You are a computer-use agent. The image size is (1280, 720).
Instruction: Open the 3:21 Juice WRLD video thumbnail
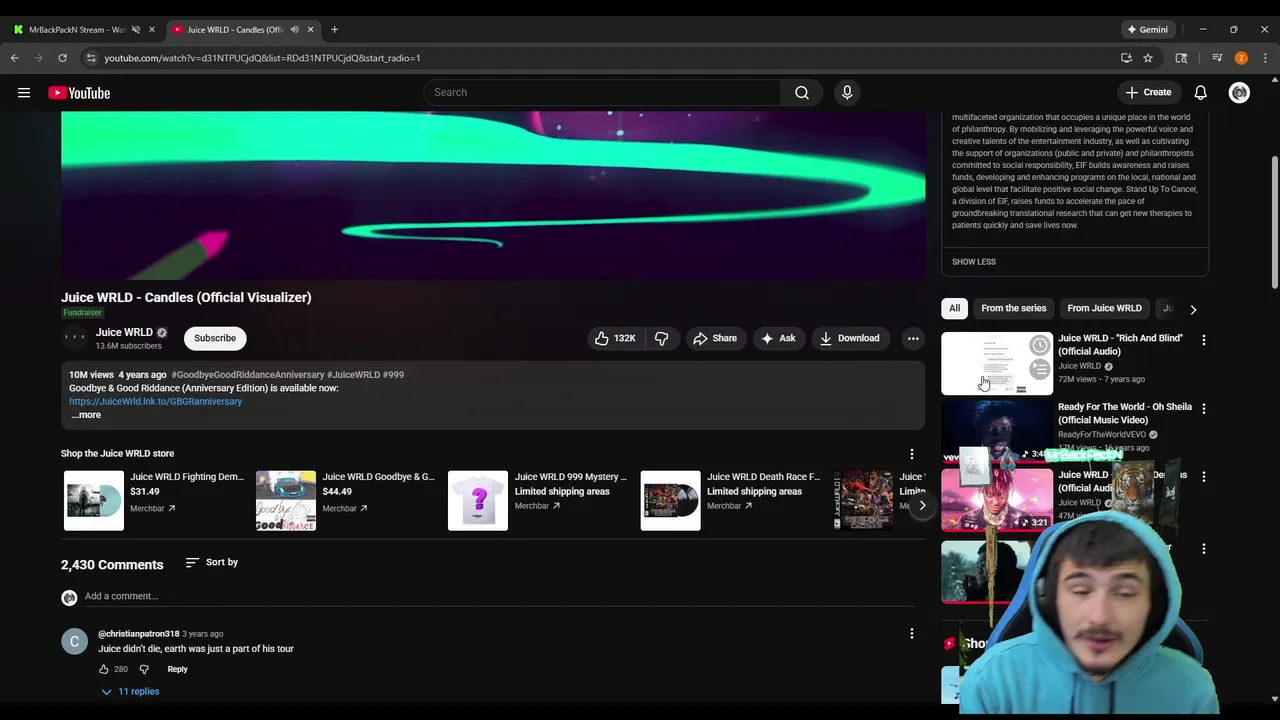pyautogui.click(x=997, y=500)
